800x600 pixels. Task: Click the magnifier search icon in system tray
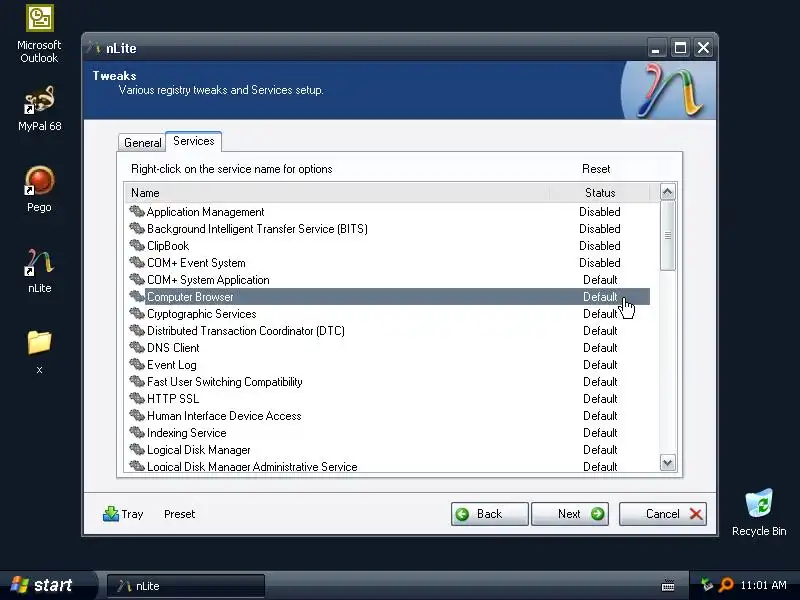(x=726, y=585)
